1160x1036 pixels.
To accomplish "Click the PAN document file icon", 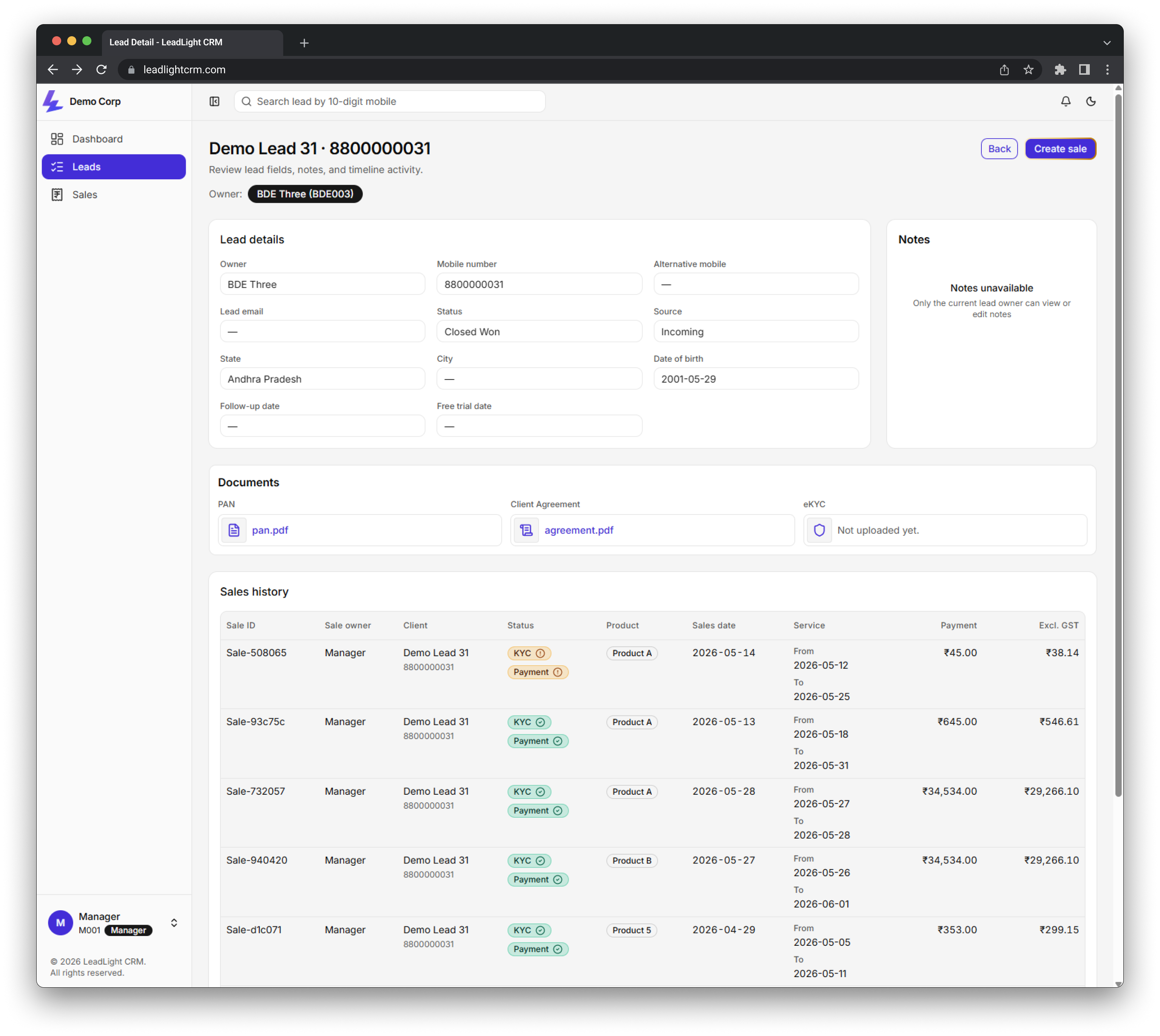I will pos(234,530).
